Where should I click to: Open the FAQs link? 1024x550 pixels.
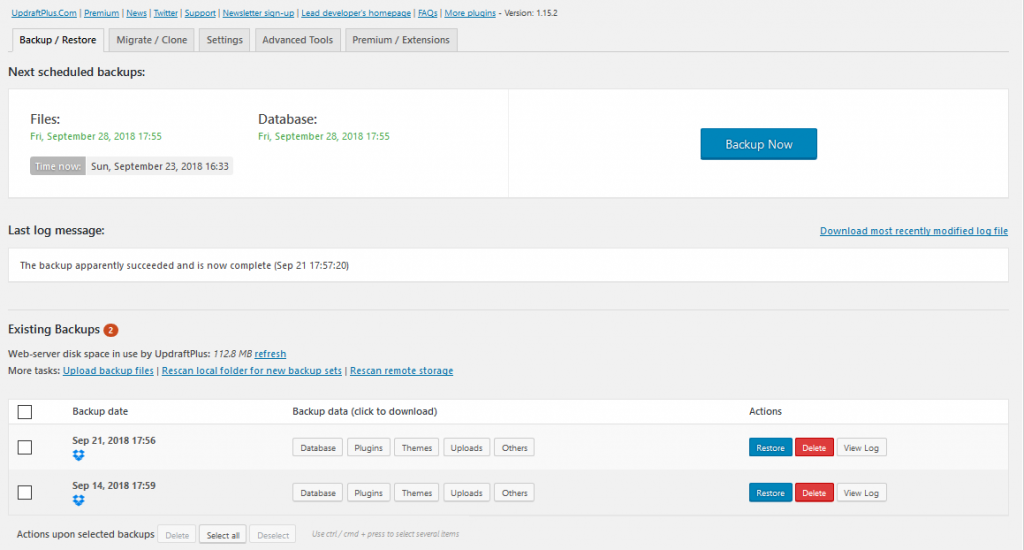tap(428, 13)
